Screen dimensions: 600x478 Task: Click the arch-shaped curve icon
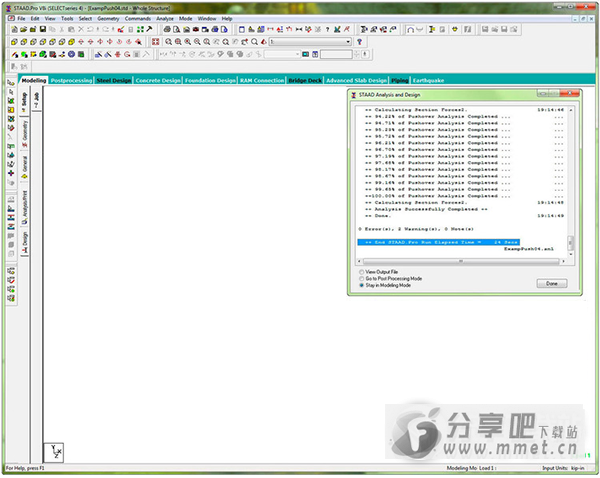click(410, 29)
